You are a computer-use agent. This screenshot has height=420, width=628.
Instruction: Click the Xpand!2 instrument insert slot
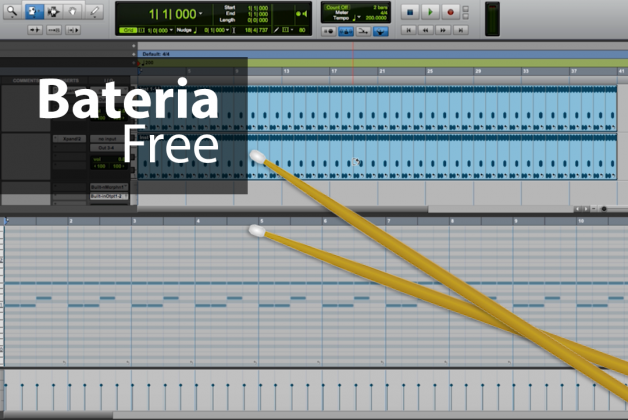click(x=68, y=139)
